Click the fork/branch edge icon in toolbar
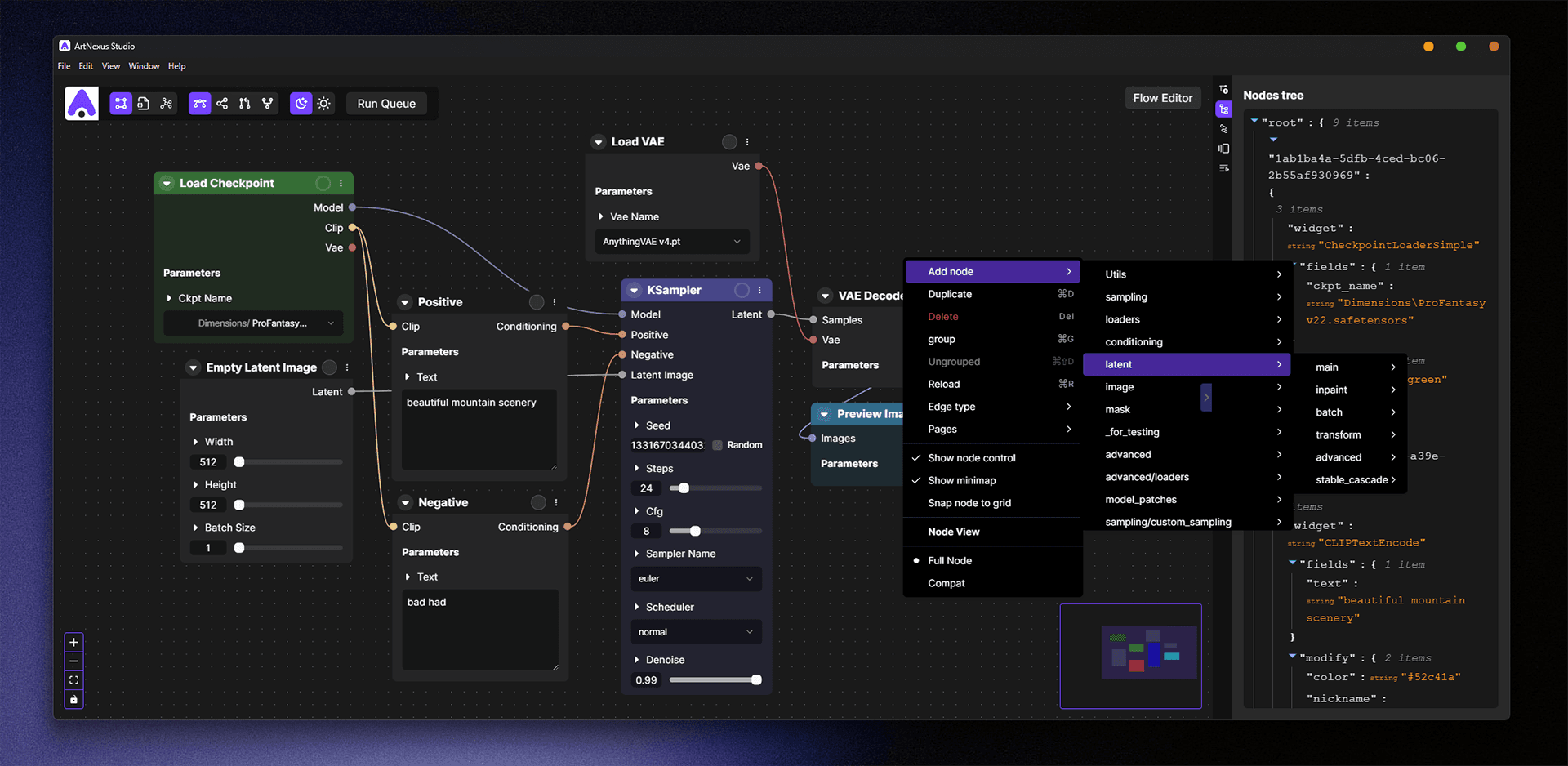The width and height of the screenshot is (1568, 766). 268,104
